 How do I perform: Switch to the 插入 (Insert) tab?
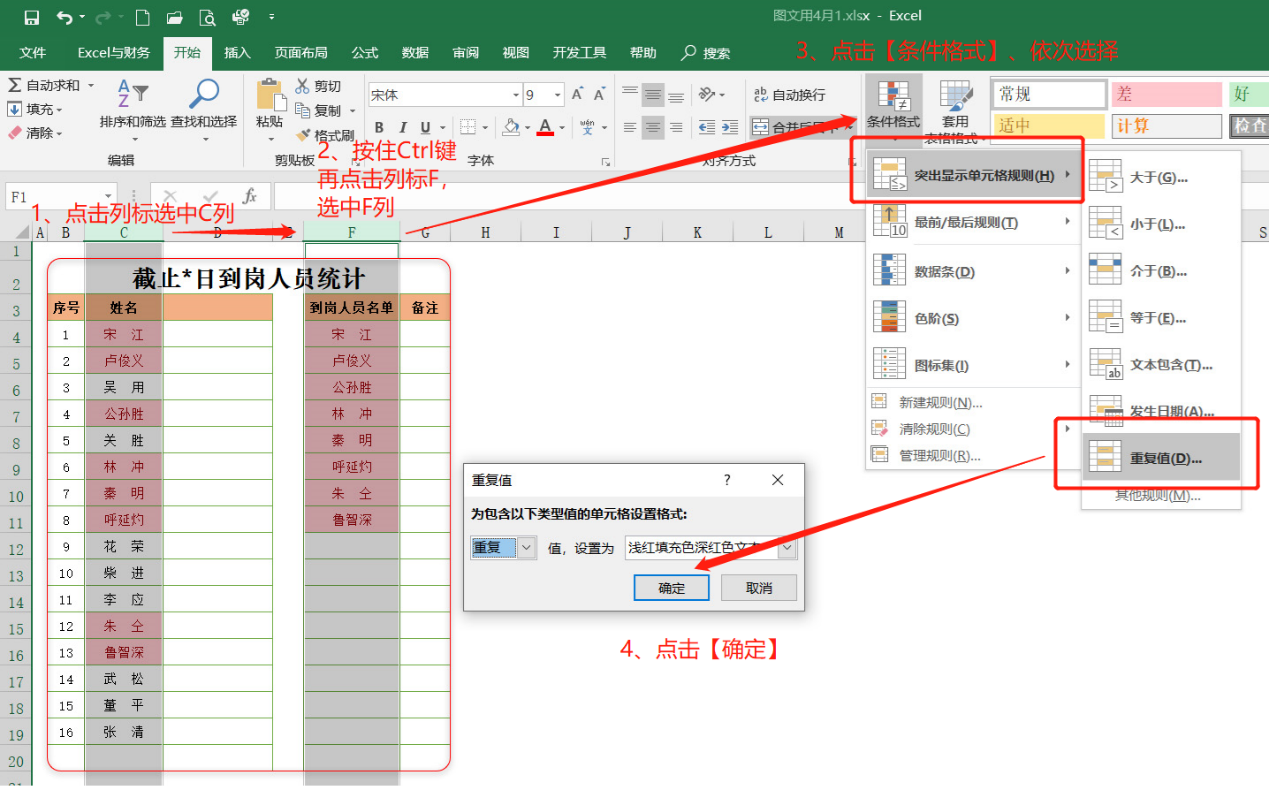pos(238,53)
